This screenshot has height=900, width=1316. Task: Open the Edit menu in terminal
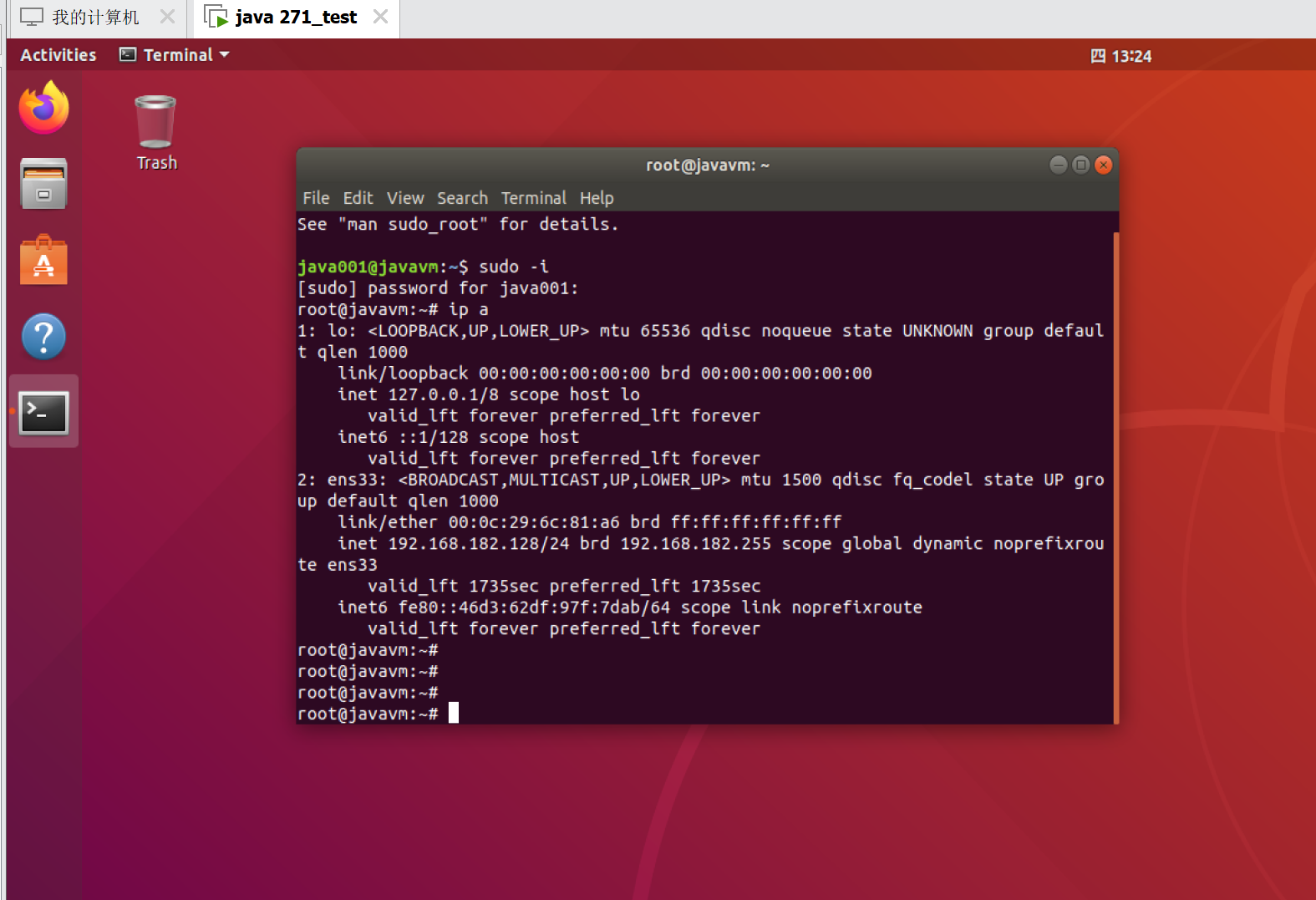[x=358, y=198]
